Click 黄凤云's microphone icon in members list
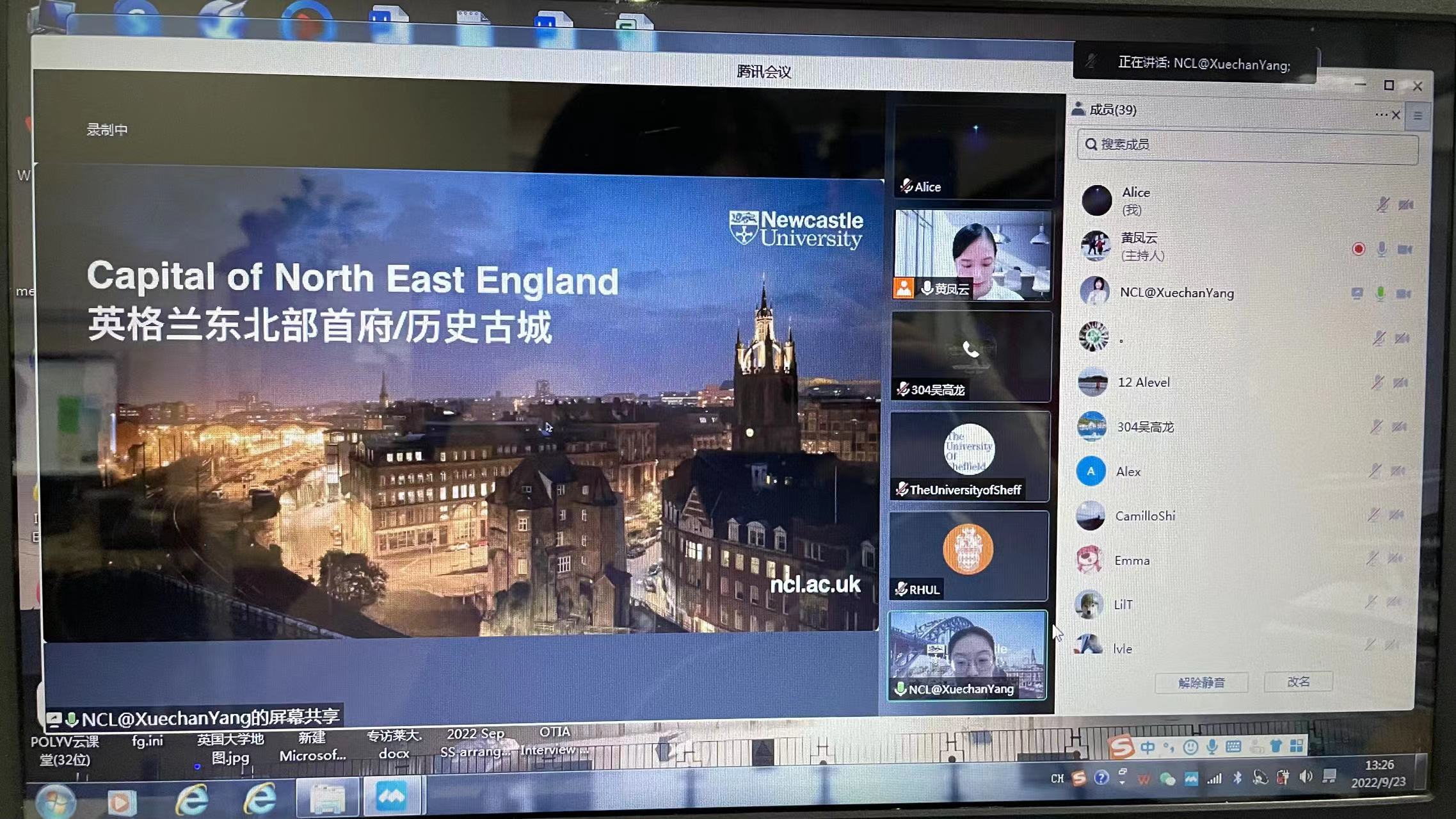 click(1382, 249)
